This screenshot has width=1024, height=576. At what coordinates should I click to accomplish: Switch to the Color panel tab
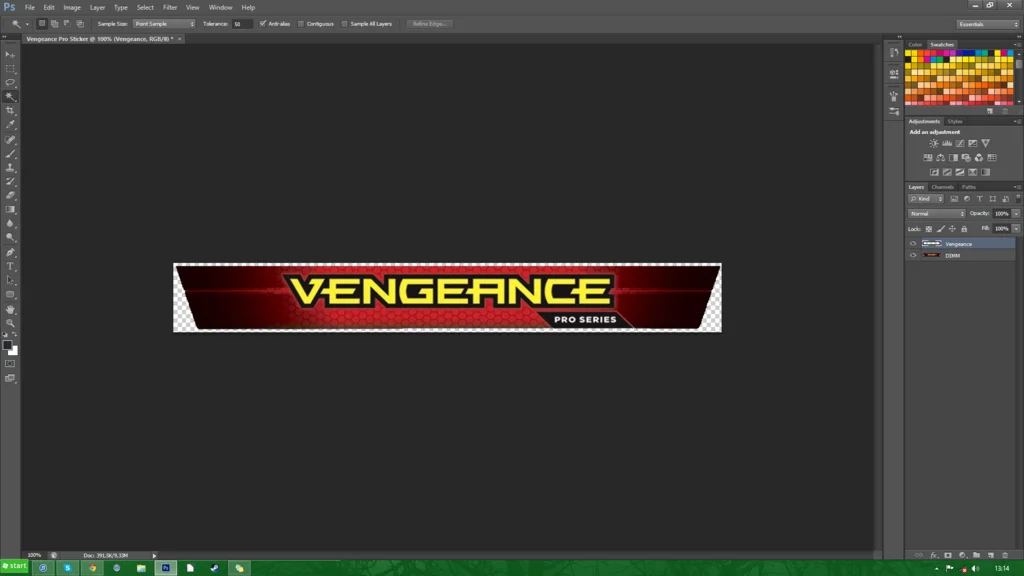(x=915, y=44)
